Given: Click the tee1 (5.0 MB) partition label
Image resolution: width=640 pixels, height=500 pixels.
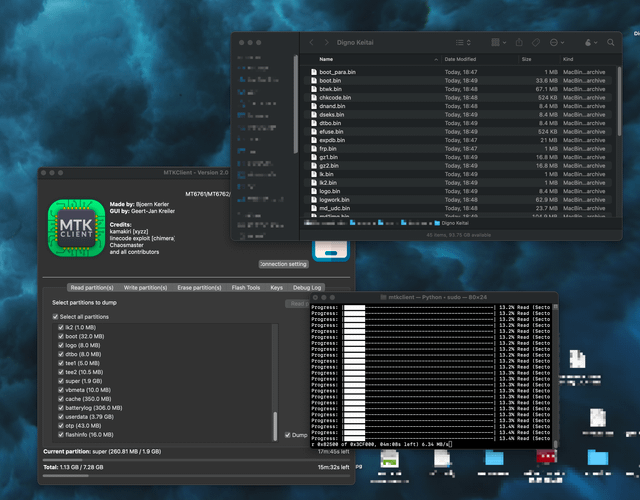Looking at the screenshot, I should click(82, 363).
